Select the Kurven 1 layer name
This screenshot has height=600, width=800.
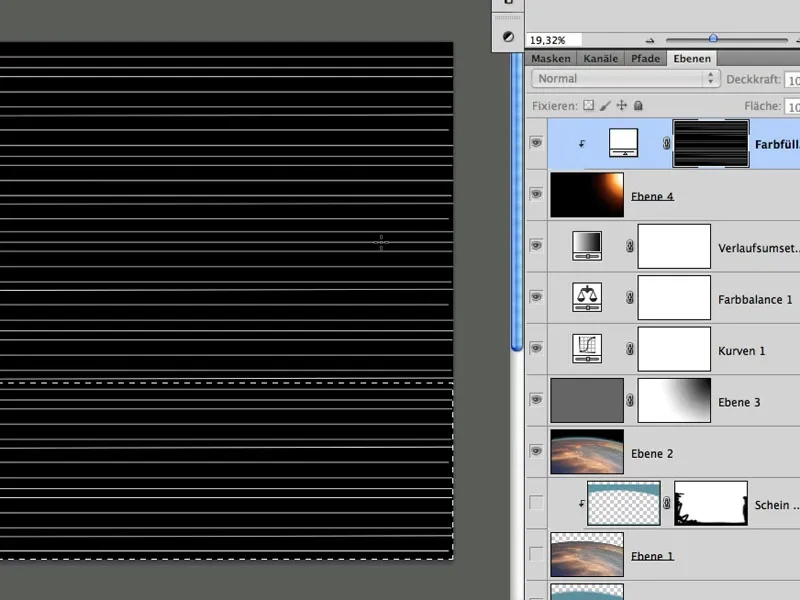(x=741, y=351)
